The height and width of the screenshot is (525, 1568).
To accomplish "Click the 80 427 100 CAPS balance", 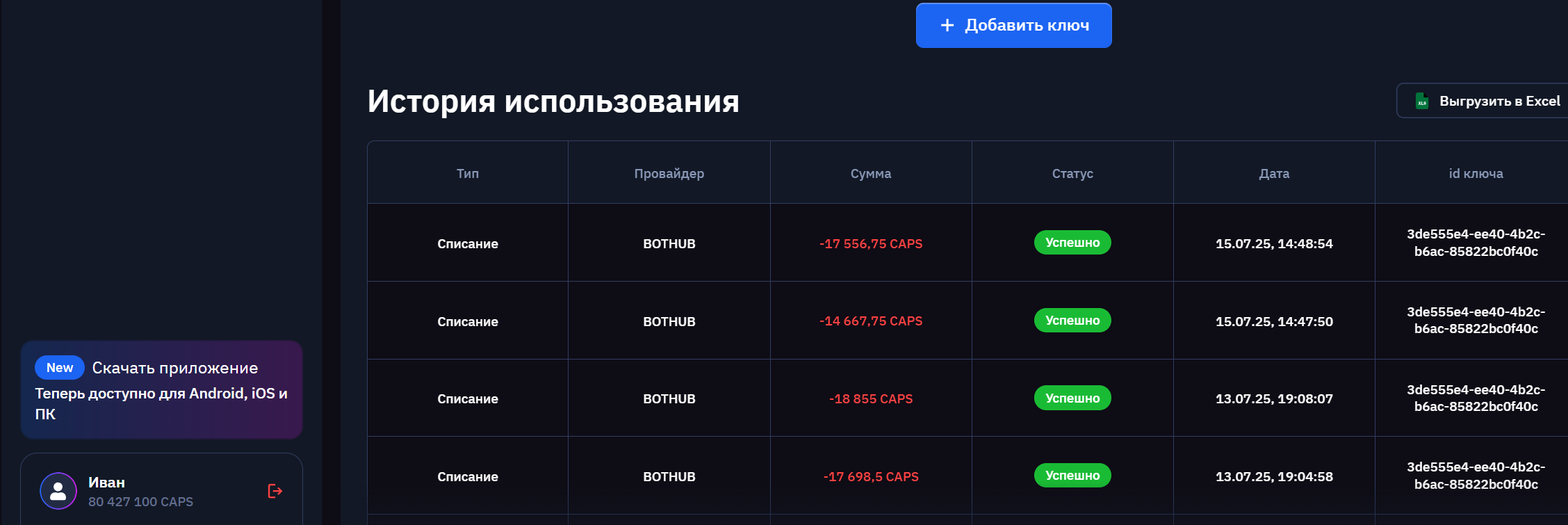I will [140, 502].
